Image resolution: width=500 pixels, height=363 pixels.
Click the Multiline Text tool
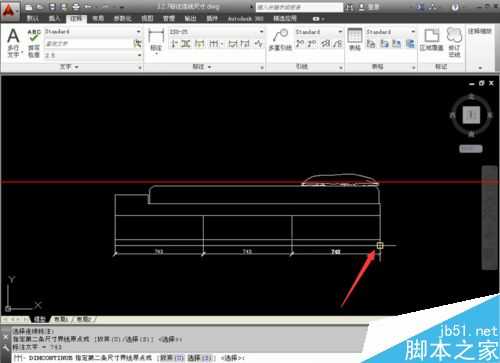point(13,43)
